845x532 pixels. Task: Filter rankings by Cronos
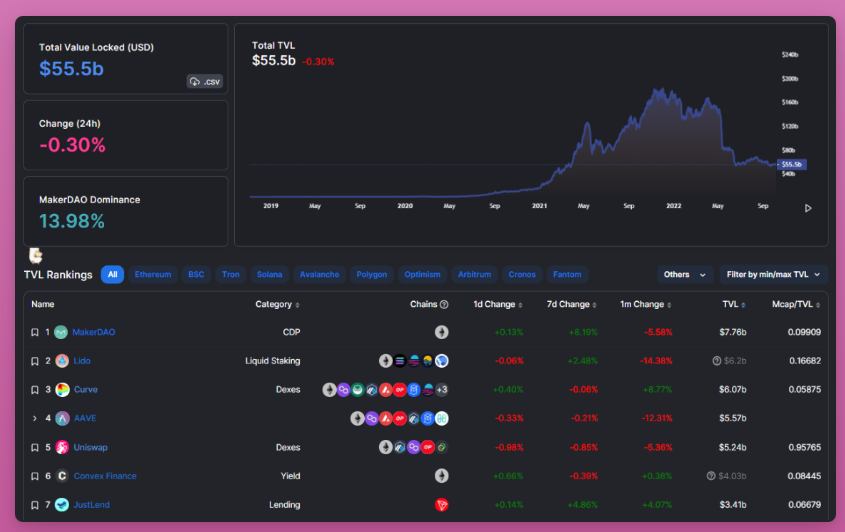522,274
